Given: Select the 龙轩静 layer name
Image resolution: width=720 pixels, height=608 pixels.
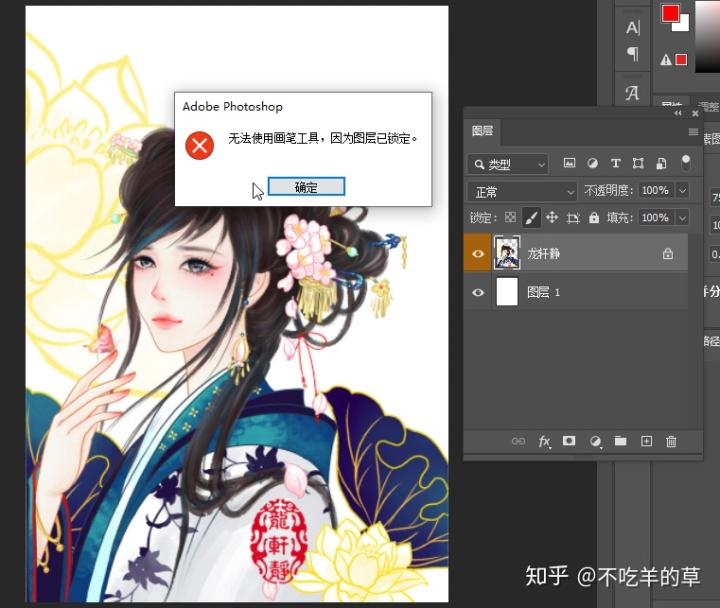Looking at the screenshot, I should click(x=543, y=253).
